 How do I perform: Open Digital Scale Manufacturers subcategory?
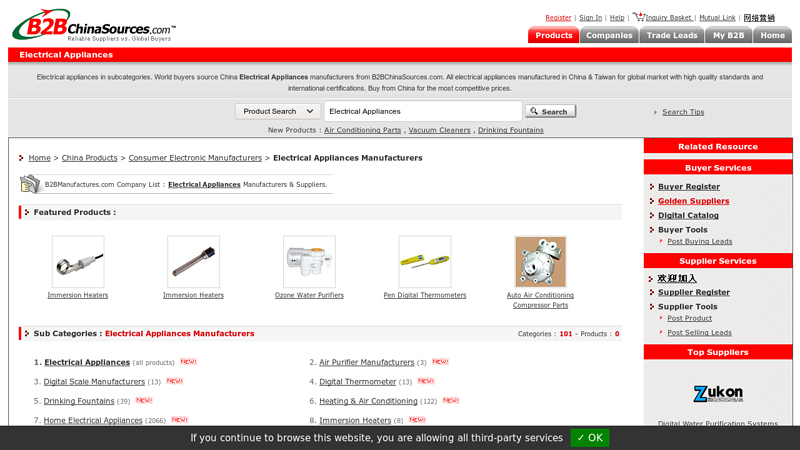pos(94,382)
